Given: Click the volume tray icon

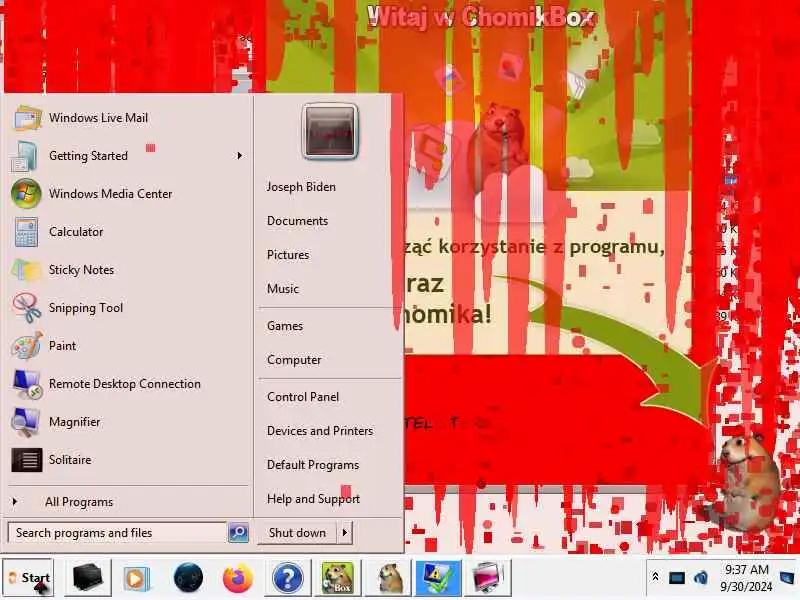Looking at the screenshot, I should pyautogui.click(x=701, y=578).
